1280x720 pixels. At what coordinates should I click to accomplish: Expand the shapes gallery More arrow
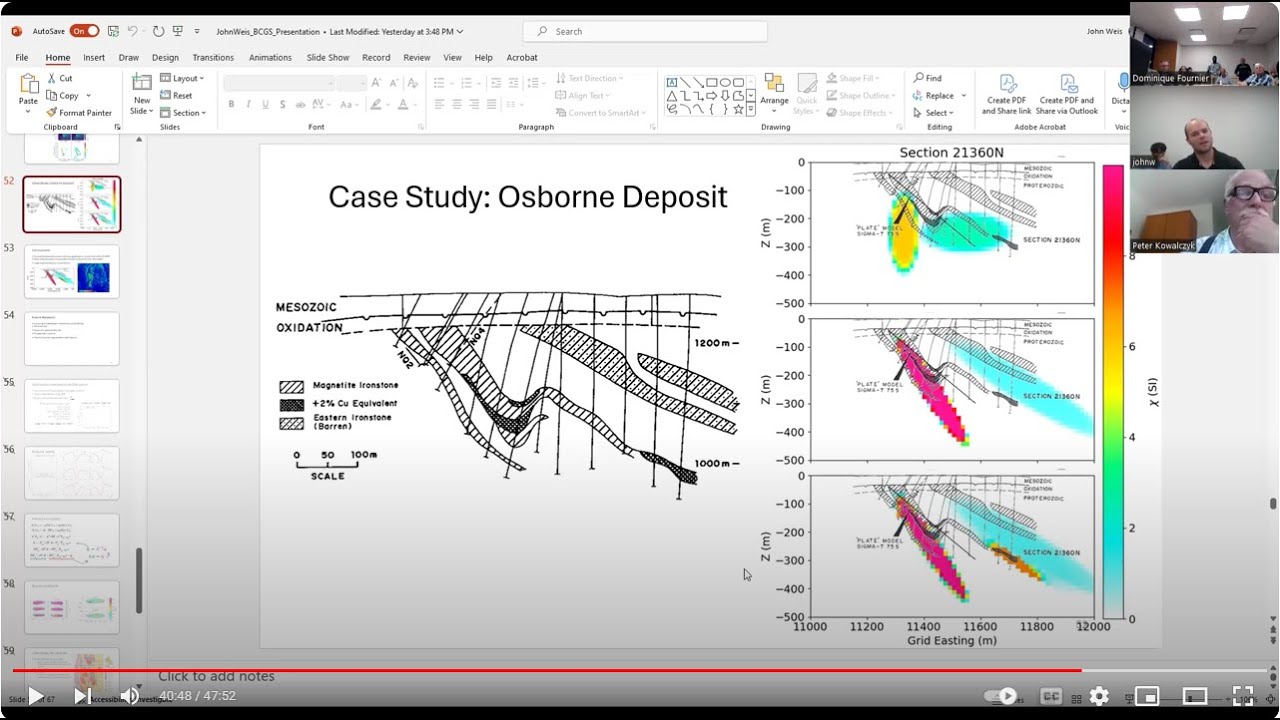coord(751,109)
